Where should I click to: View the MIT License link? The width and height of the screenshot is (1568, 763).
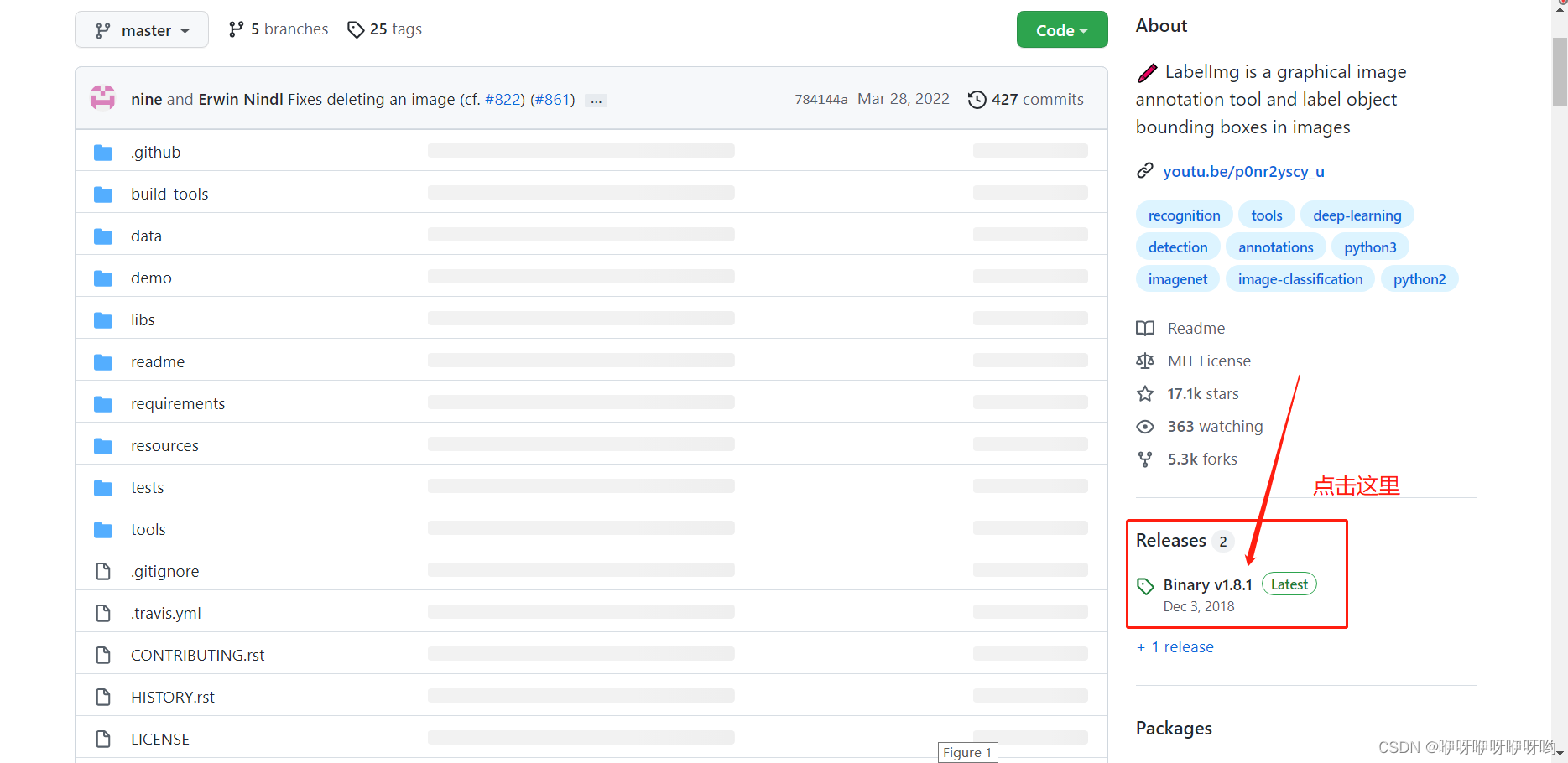point(1194,361)
